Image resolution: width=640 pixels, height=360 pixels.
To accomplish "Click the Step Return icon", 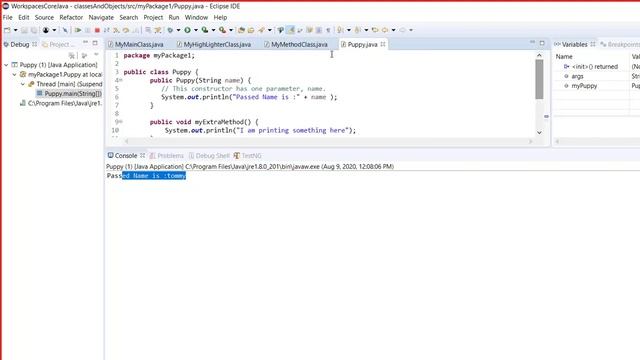I will 136,30.
